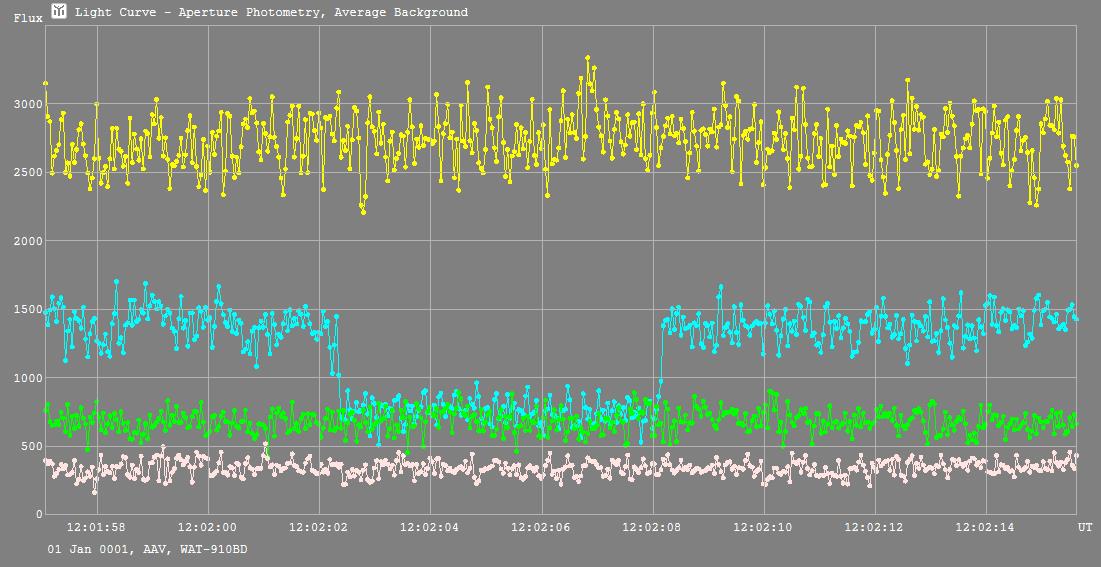Click the 500 flux axis value
This screenshot has width=1101, height=567.
[32, 446]
